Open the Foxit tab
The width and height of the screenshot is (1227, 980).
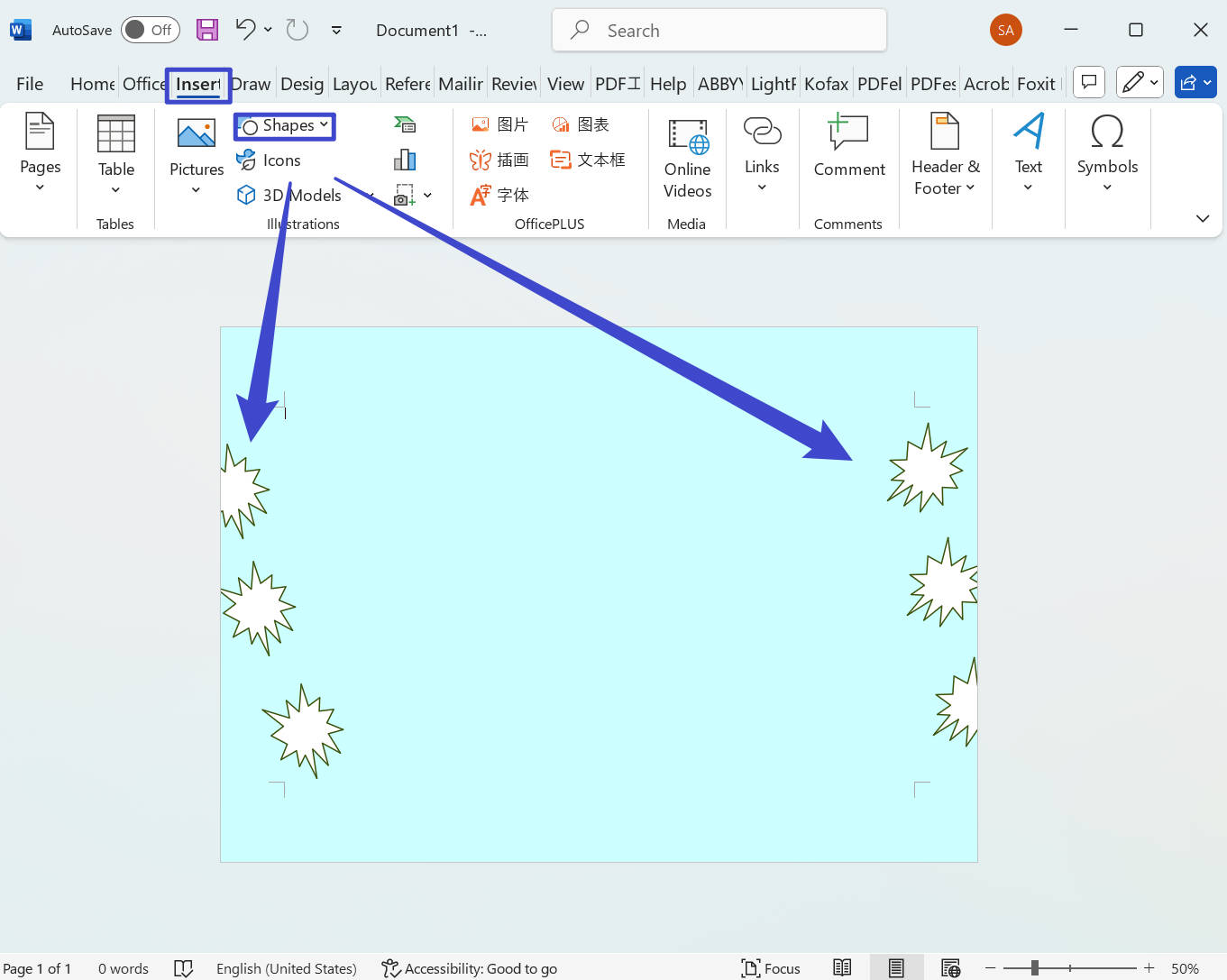pos(1036,84)
